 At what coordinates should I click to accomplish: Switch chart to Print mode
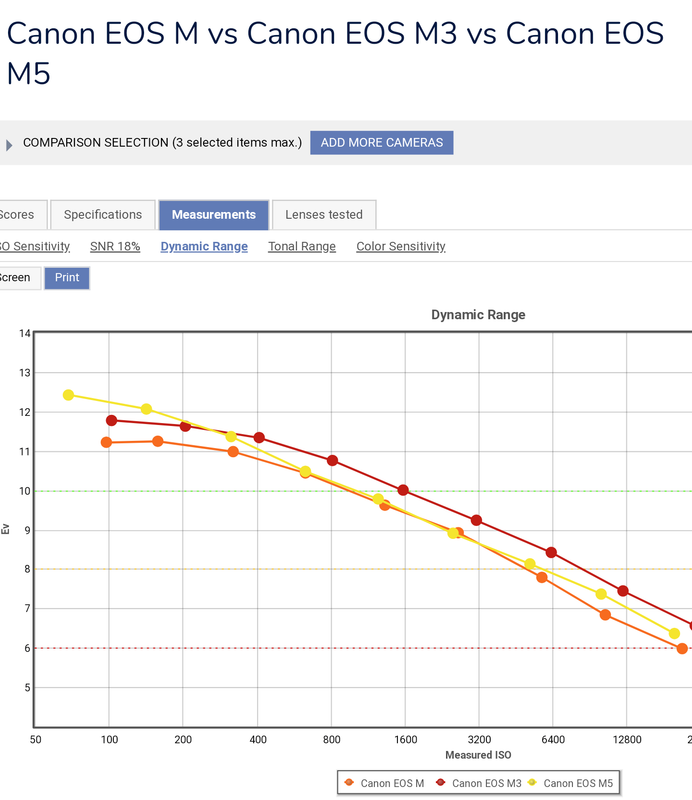pos(67,278)
